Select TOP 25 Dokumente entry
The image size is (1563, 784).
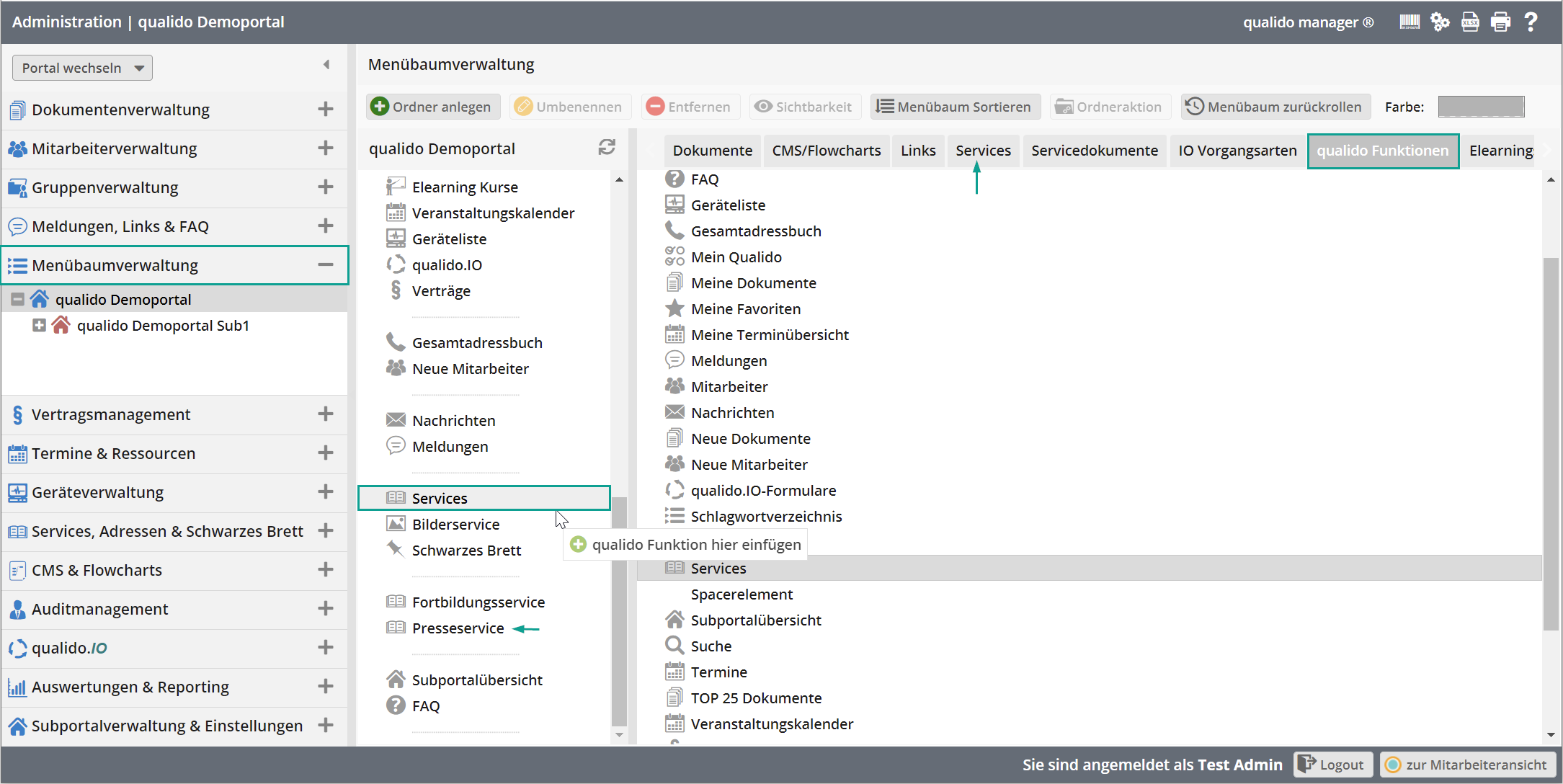click(756, 698)
